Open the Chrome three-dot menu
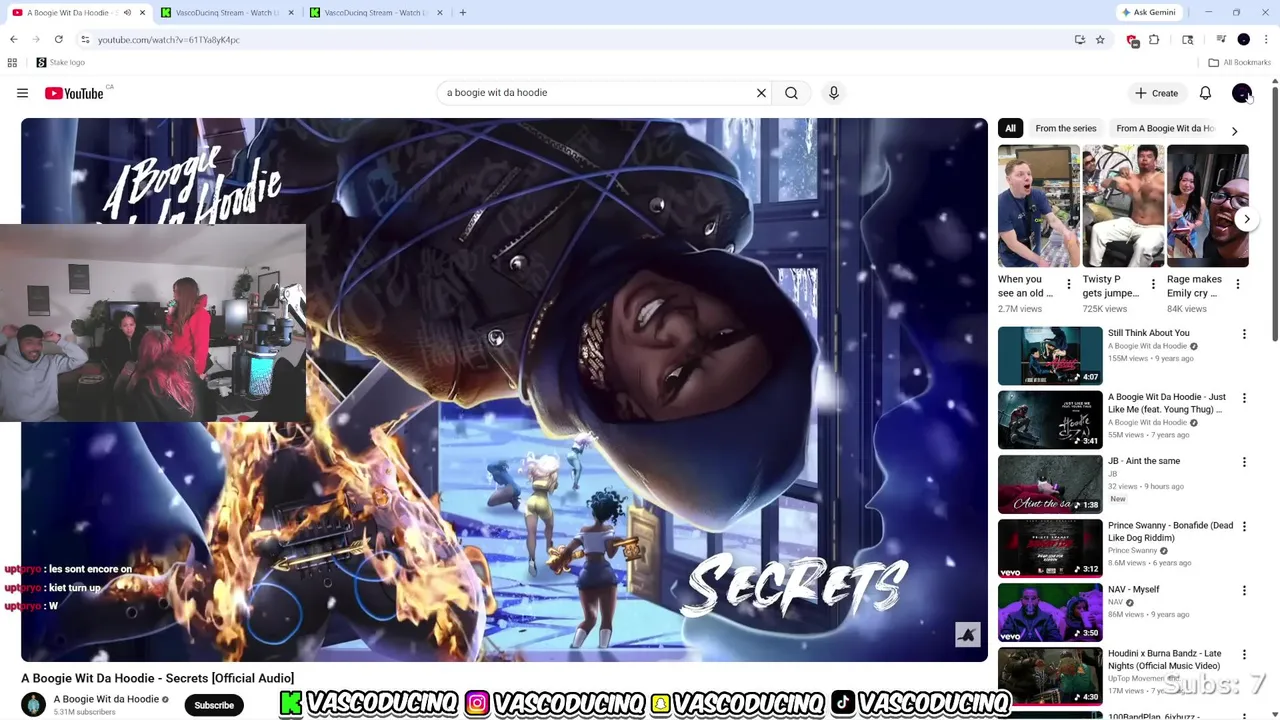Screen dimensions: 1280x720 (x=1266, y=39)
